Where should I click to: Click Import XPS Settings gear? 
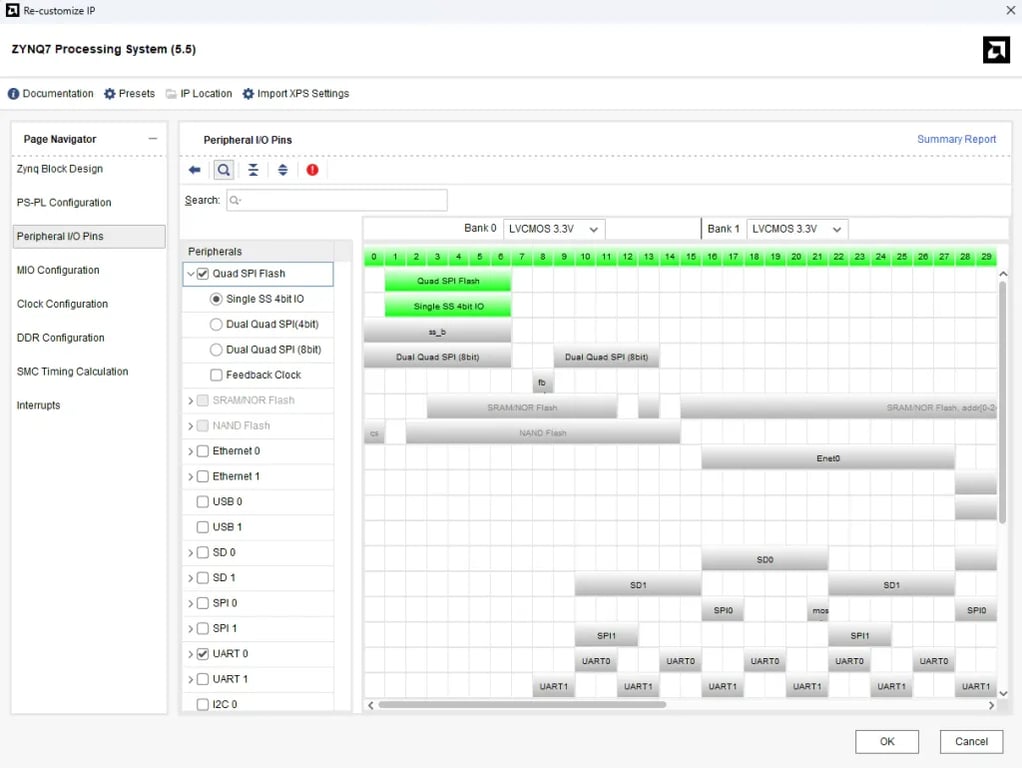point(248,94)
